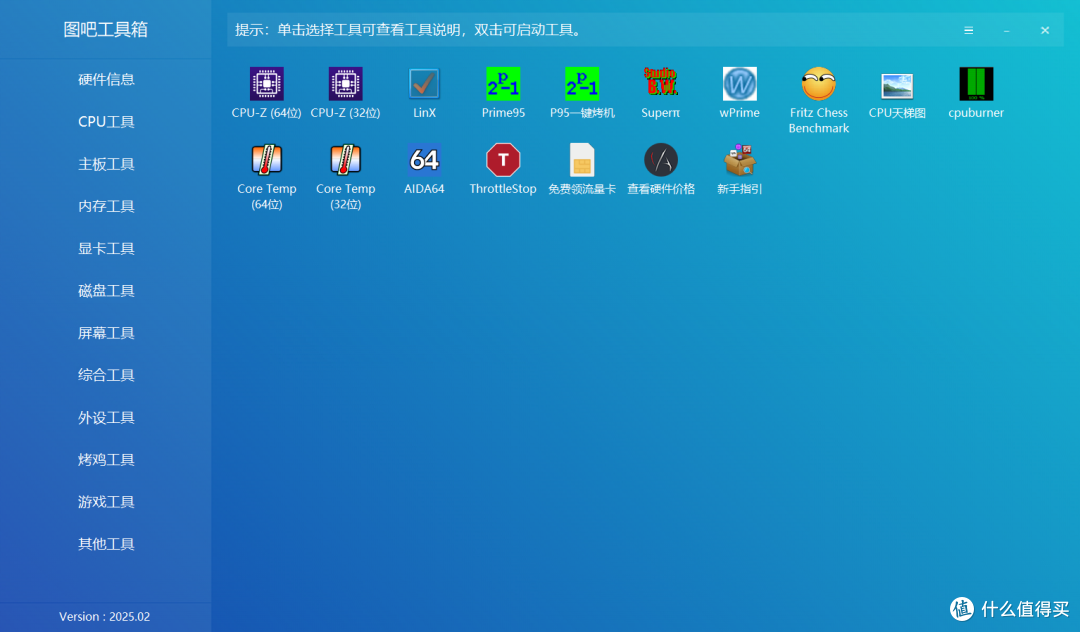Show the 屏幕工具 category

(106, 333)
